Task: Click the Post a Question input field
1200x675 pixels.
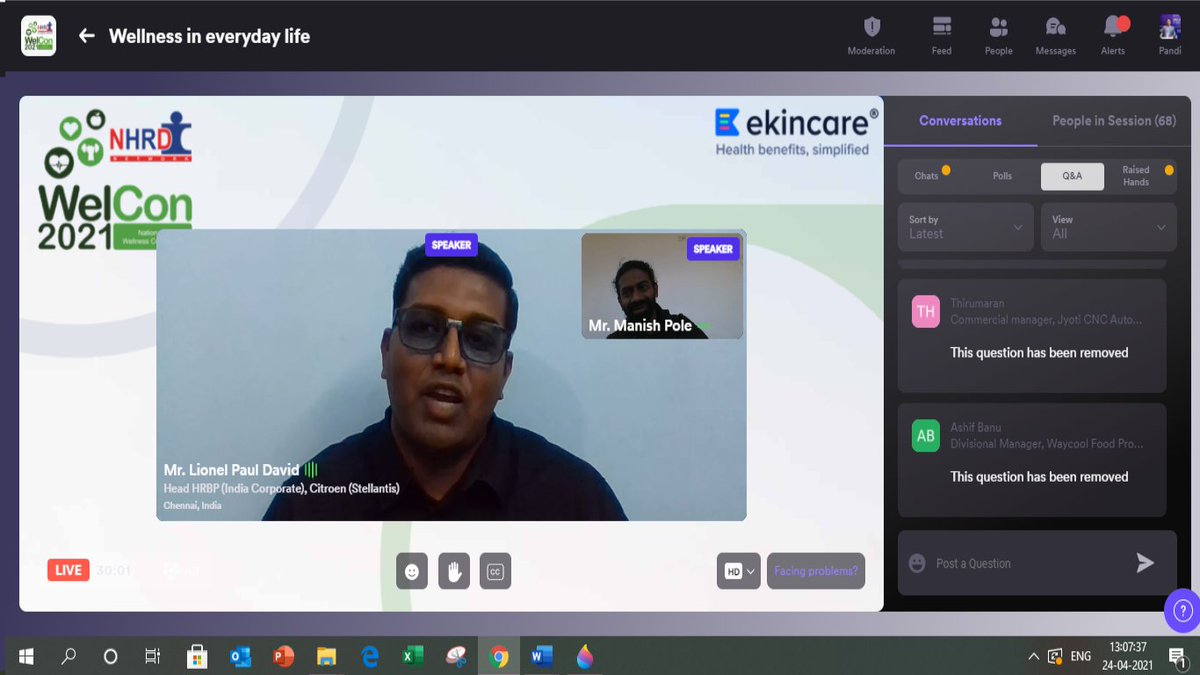Action: point(1025,564)
